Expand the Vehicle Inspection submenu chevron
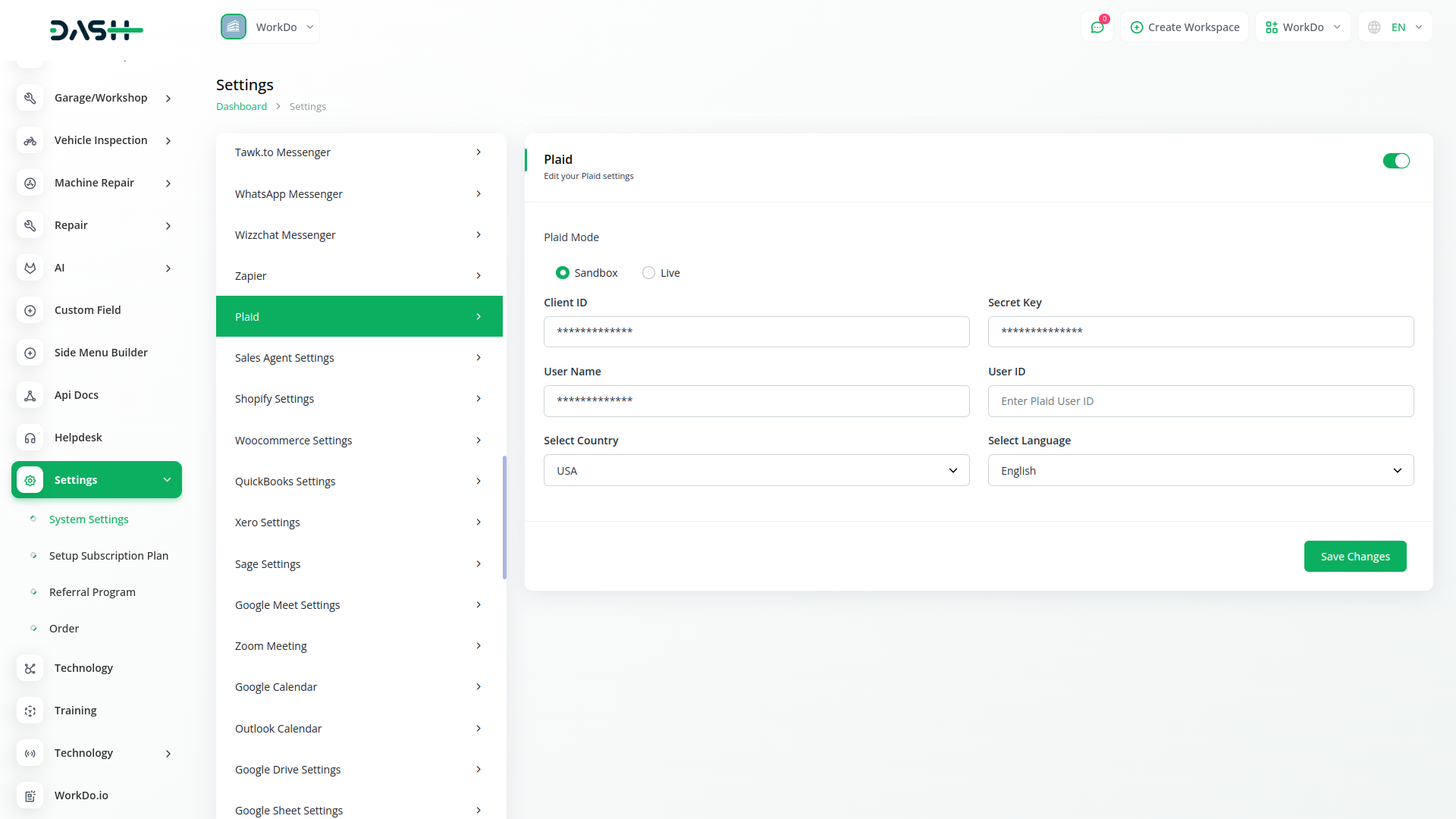Image resolution: width=1456 pixels, height=819 pixels. click(x=168, y=141)
